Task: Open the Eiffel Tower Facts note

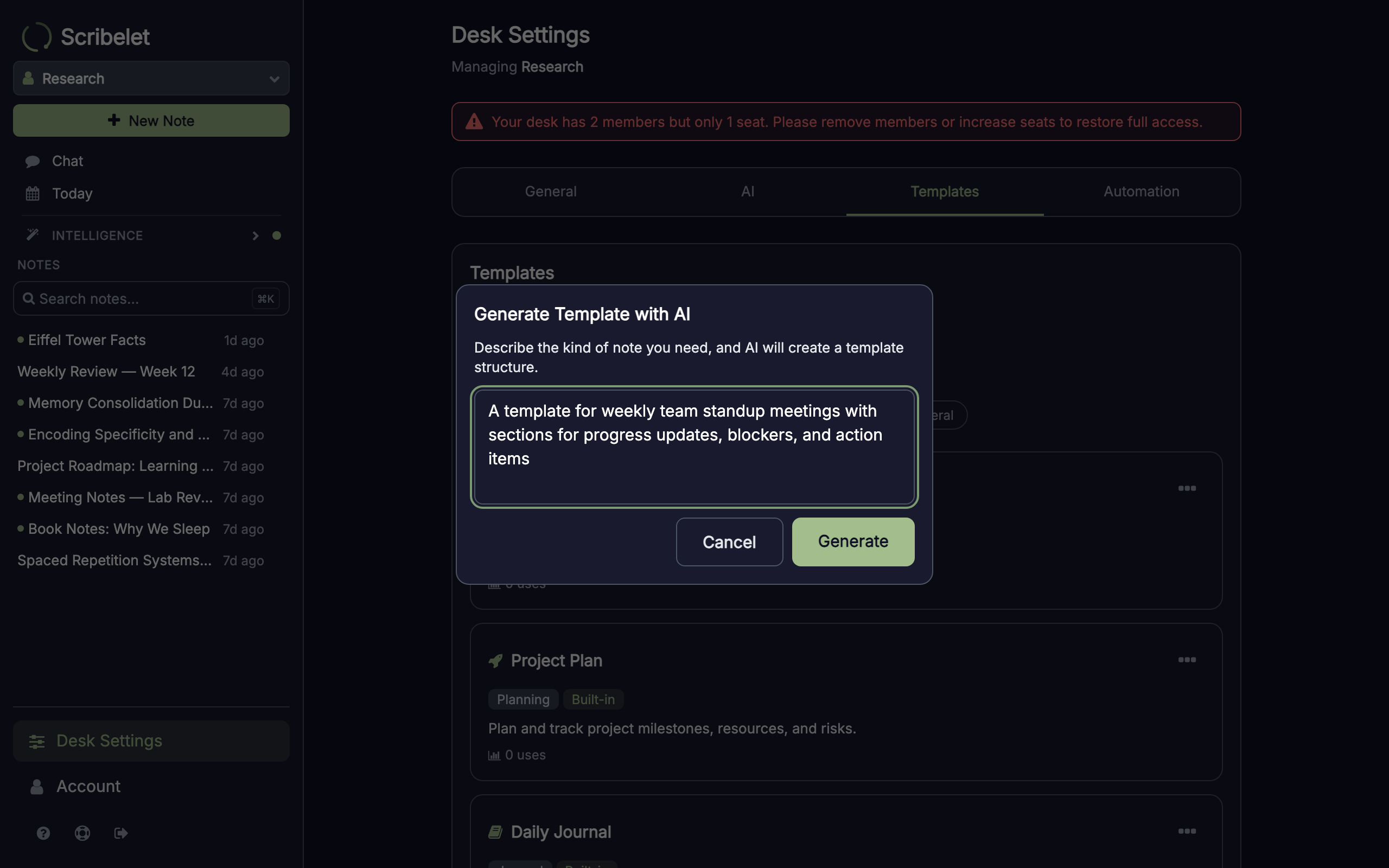Action: click(x=141, y=341)
